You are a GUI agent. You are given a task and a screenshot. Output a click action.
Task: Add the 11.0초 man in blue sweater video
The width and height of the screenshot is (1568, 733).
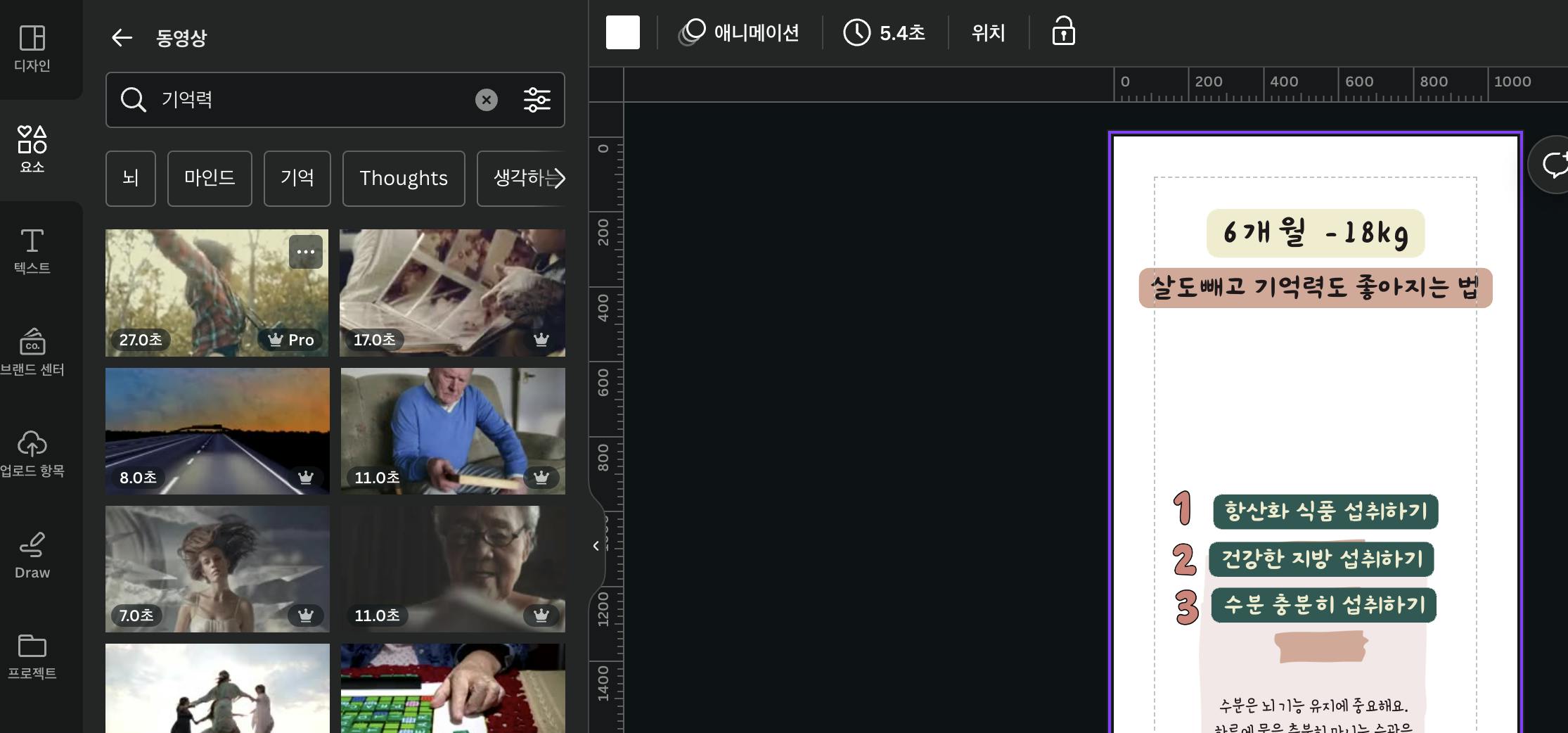click(453, 431)
